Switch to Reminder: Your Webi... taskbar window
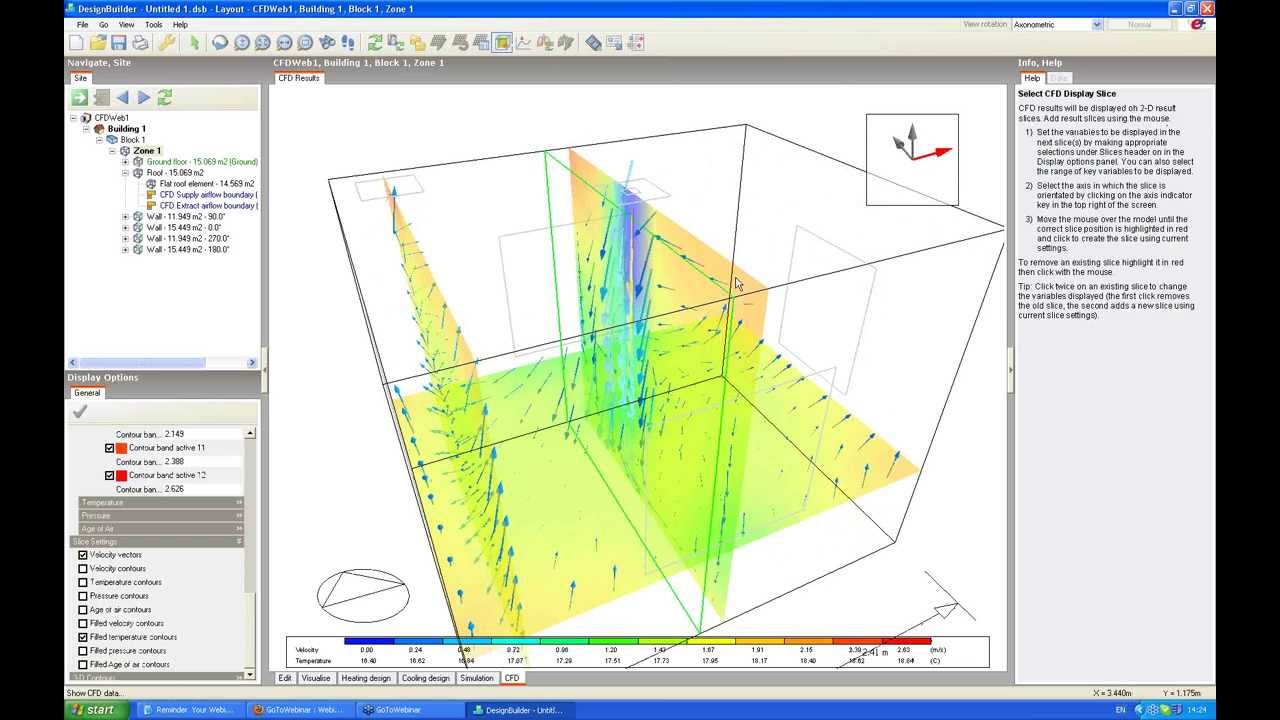The image size is (1280, 720). (187, 710)
